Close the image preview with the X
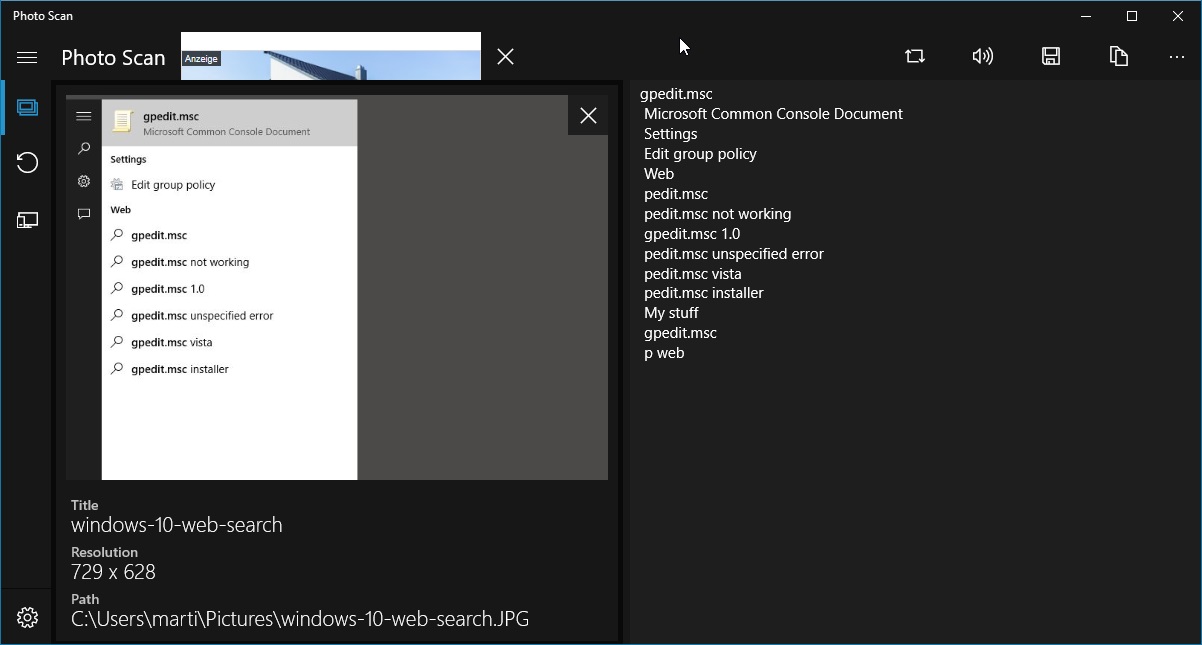 588,116
